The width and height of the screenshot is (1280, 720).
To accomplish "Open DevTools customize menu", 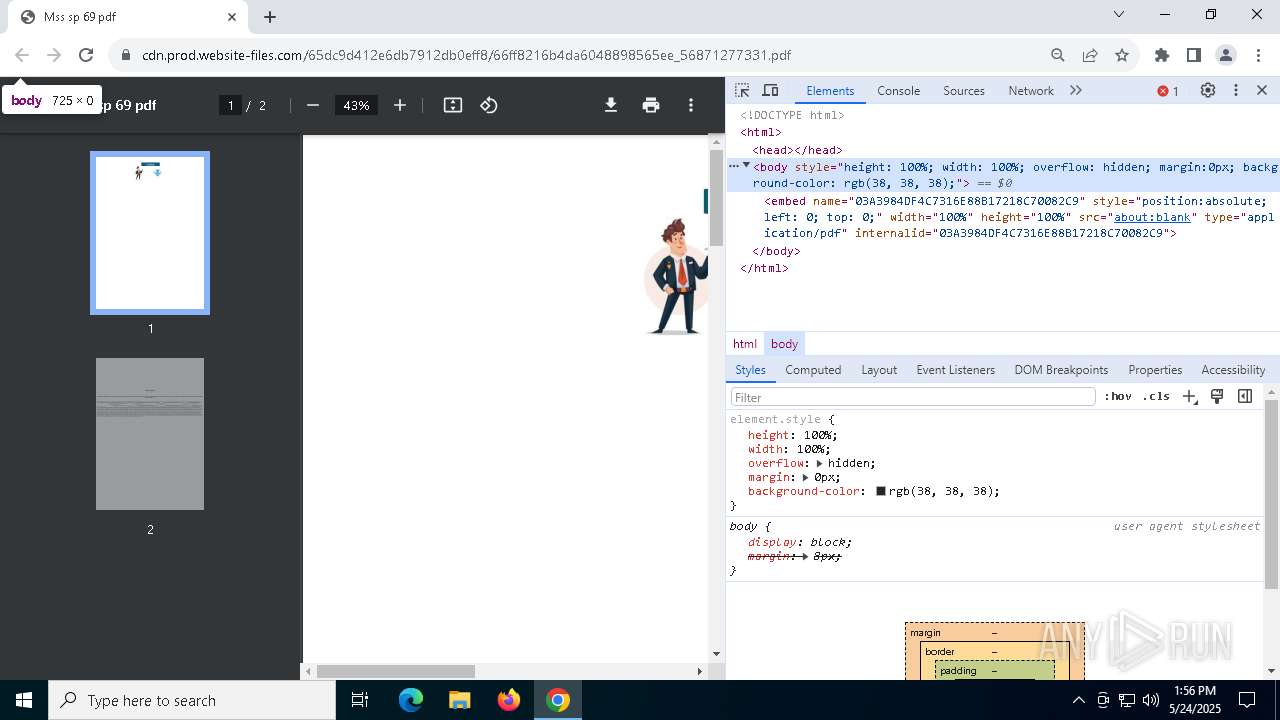I will coord(1236,90).
